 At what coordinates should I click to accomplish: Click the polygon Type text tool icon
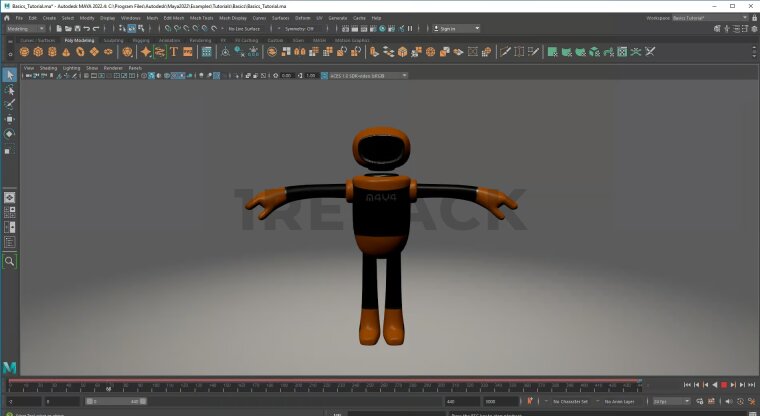coord(173,51)
